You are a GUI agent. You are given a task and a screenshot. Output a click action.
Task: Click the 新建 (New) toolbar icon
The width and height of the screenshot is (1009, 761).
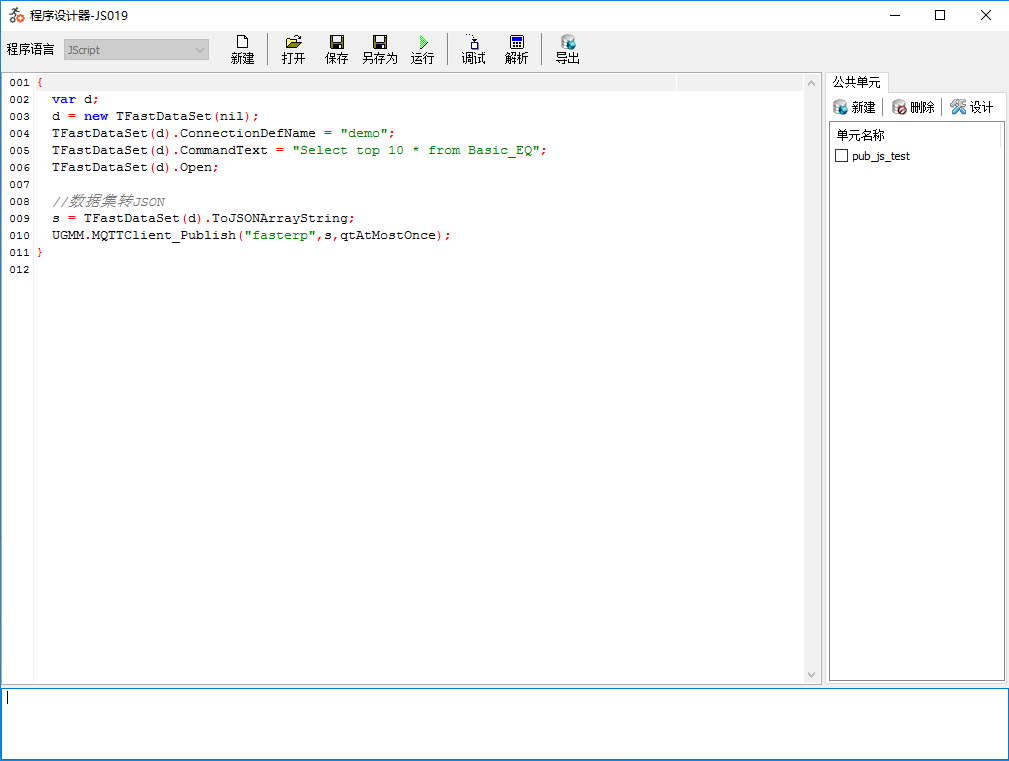(242, 50)
